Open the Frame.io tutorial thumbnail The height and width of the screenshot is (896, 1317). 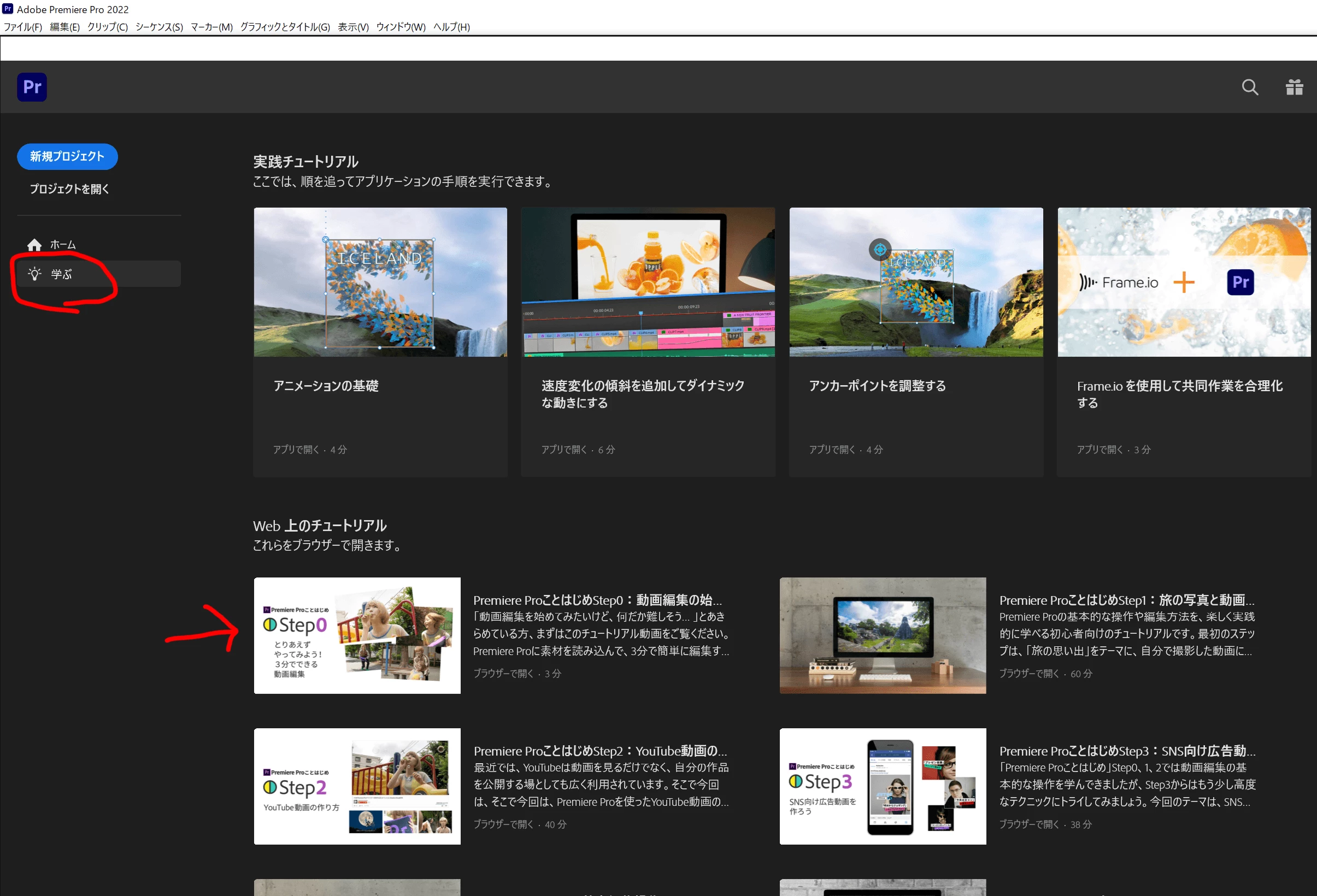point(1184,282)
